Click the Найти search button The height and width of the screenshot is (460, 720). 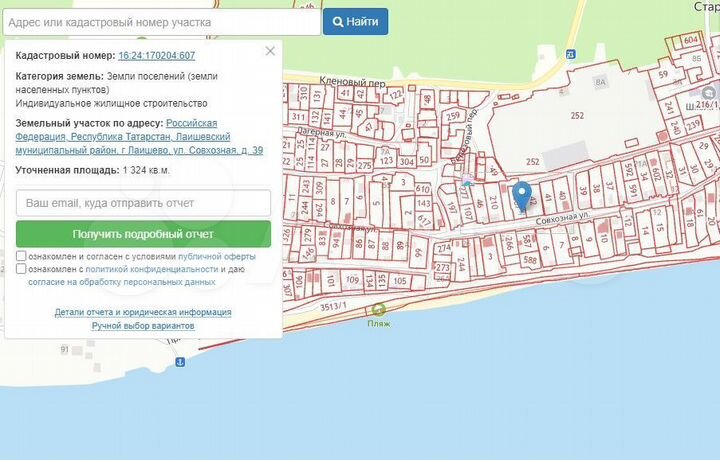pyautogui.click(x=355, y=22)
